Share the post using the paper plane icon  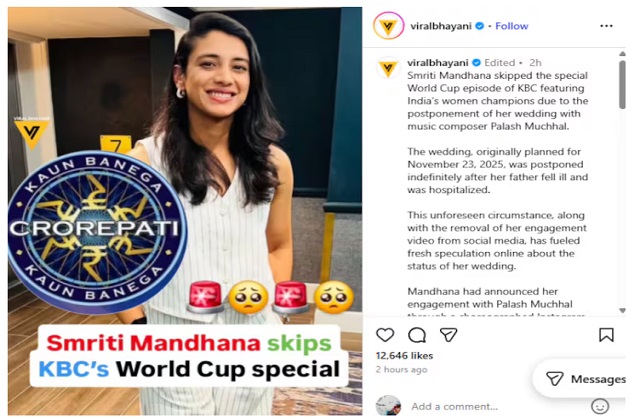coord(448,335)
